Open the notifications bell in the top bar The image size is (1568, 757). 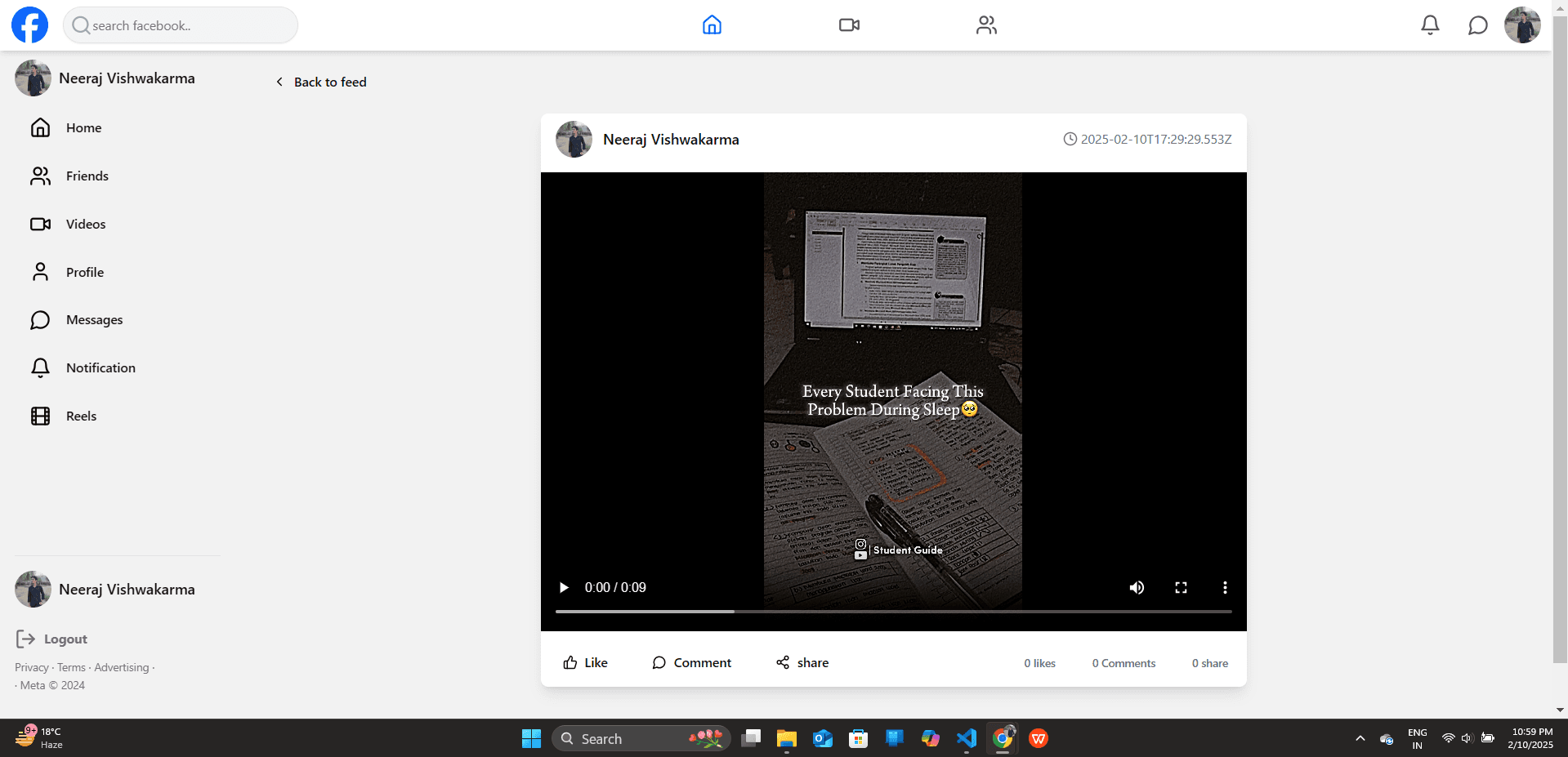1429,24
